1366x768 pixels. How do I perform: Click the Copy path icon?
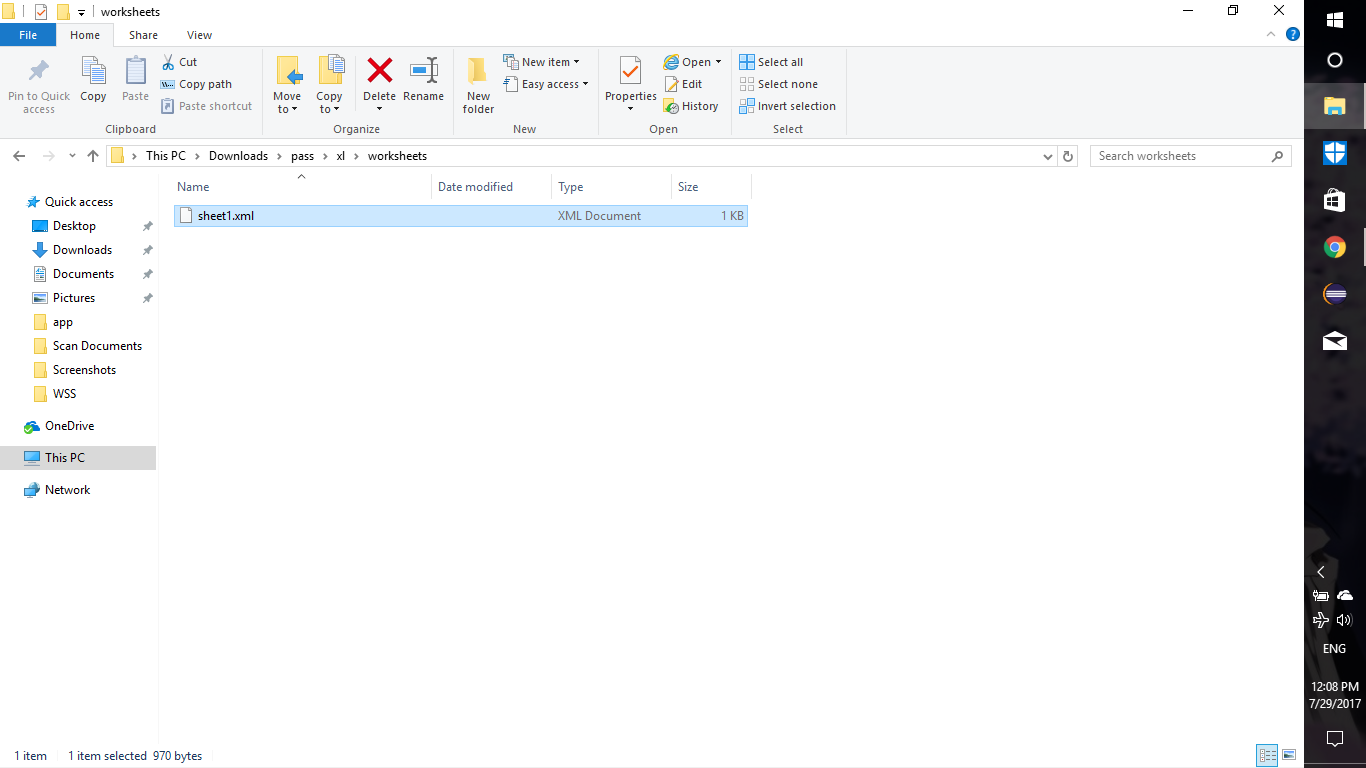point(168,84)
